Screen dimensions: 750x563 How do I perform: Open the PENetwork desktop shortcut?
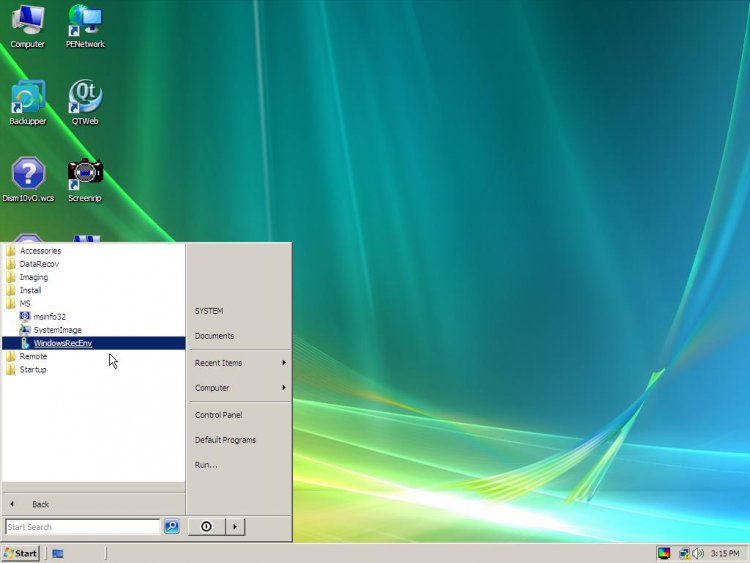(85, 26)
